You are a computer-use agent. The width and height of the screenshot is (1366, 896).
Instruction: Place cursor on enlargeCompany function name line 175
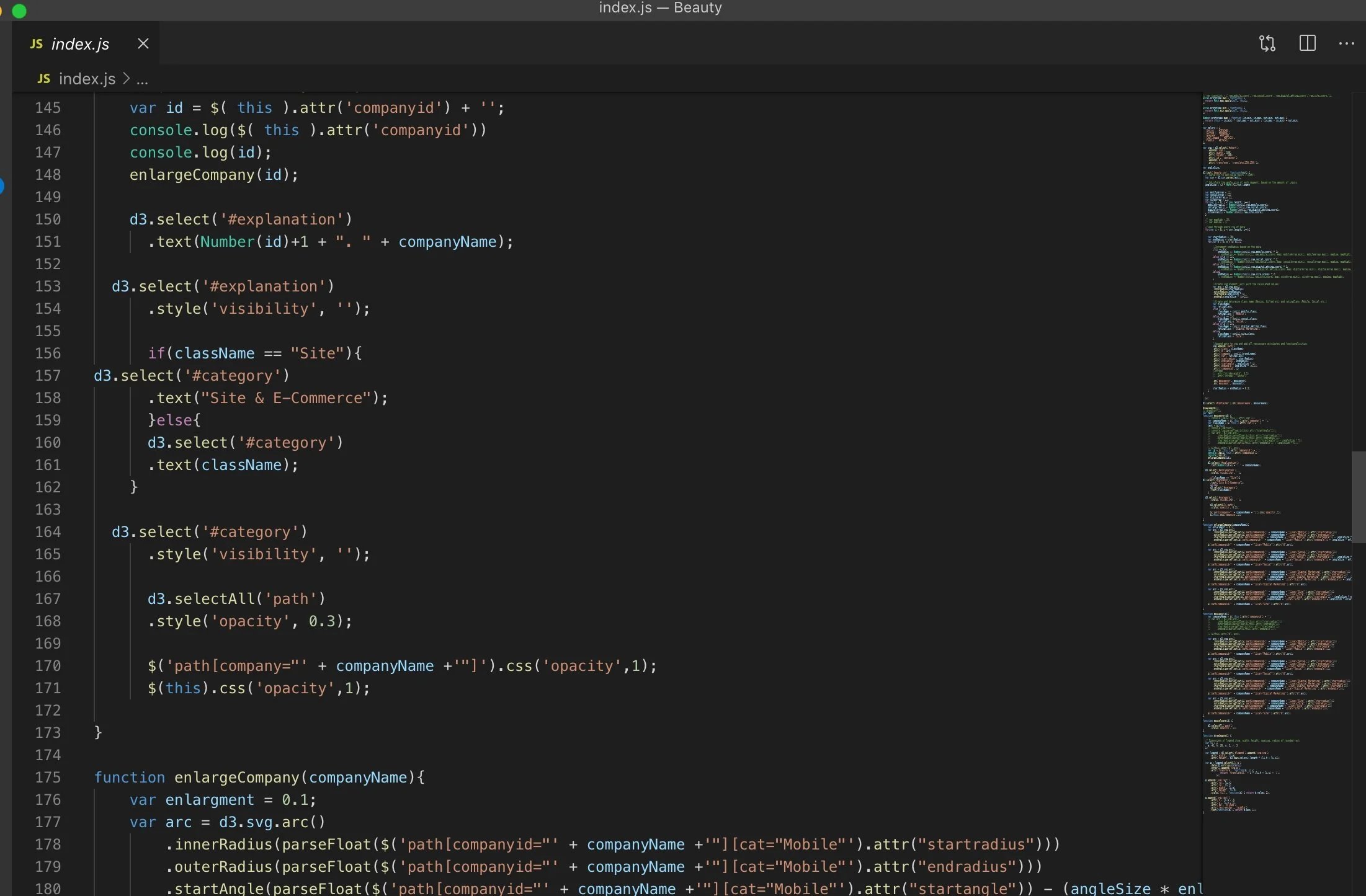(236, 778)
